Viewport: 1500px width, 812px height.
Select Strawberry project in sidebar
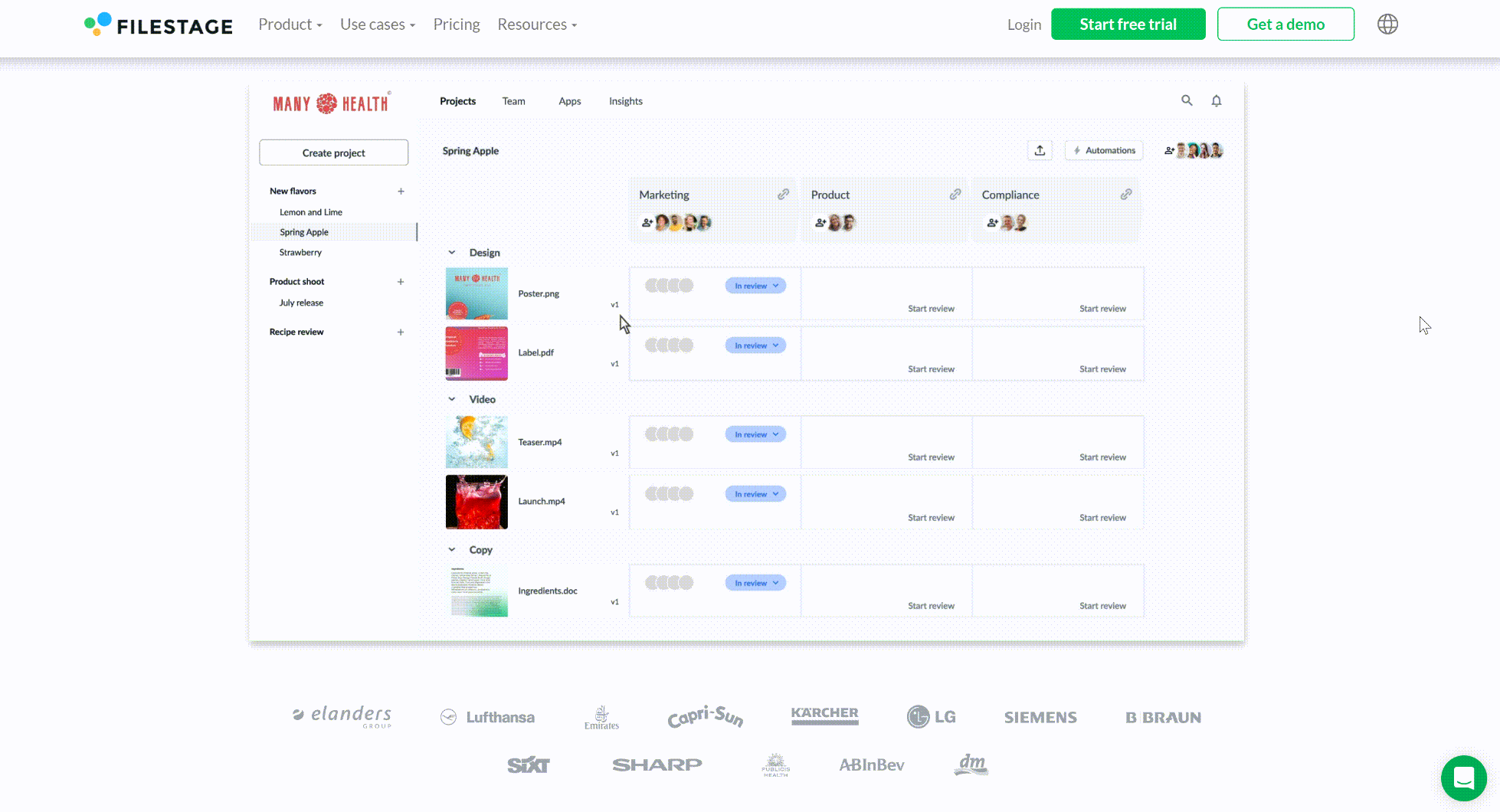[300, 252]
